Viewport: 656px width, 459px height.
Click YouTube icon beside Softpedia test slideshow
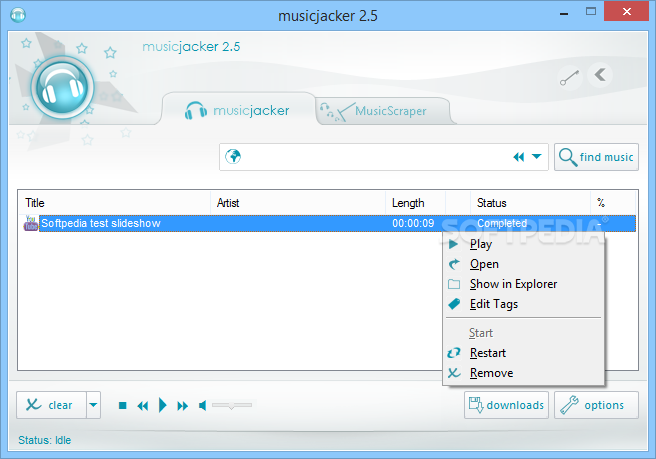31,223
